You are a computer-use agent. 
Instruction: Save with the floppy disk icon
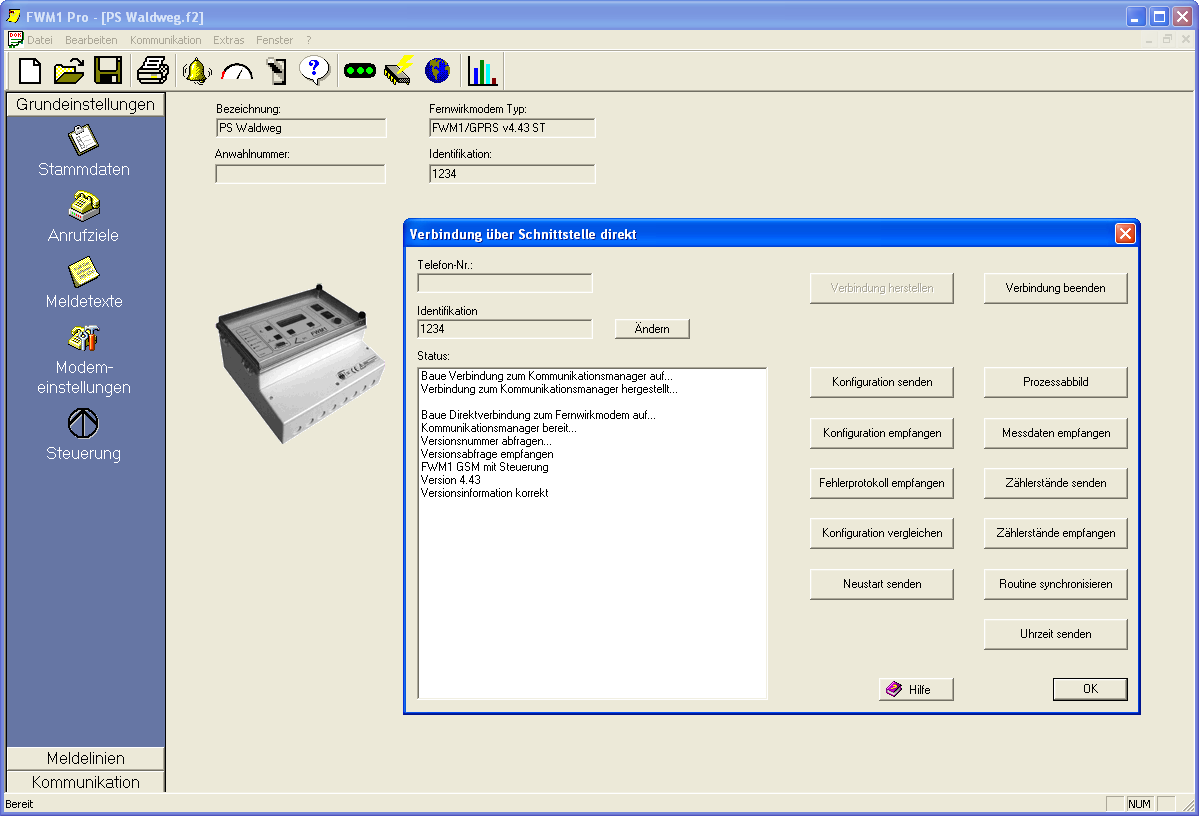[108, 71]
